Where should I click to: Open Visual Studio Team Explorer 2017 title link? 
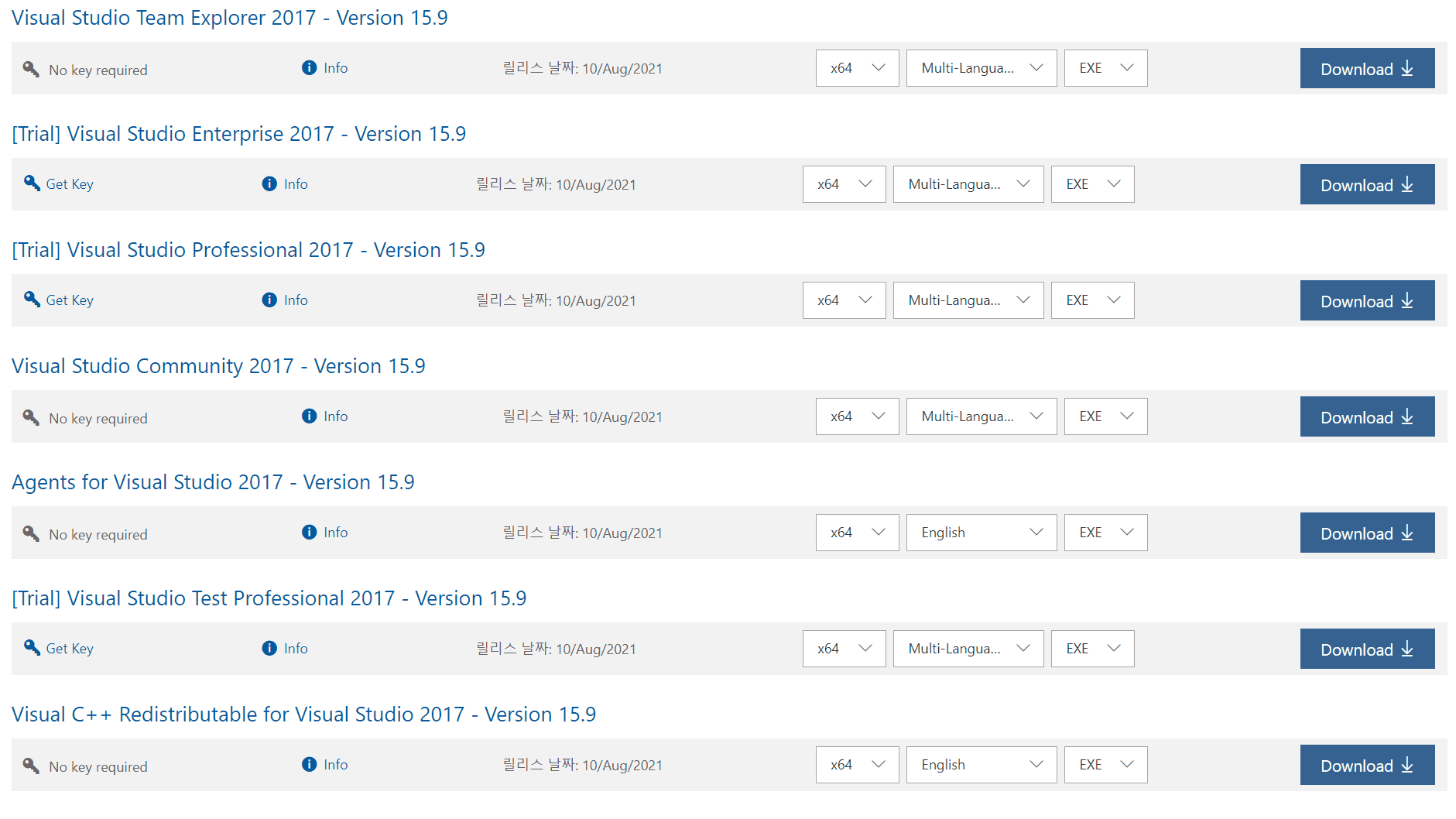click(230, 18)
